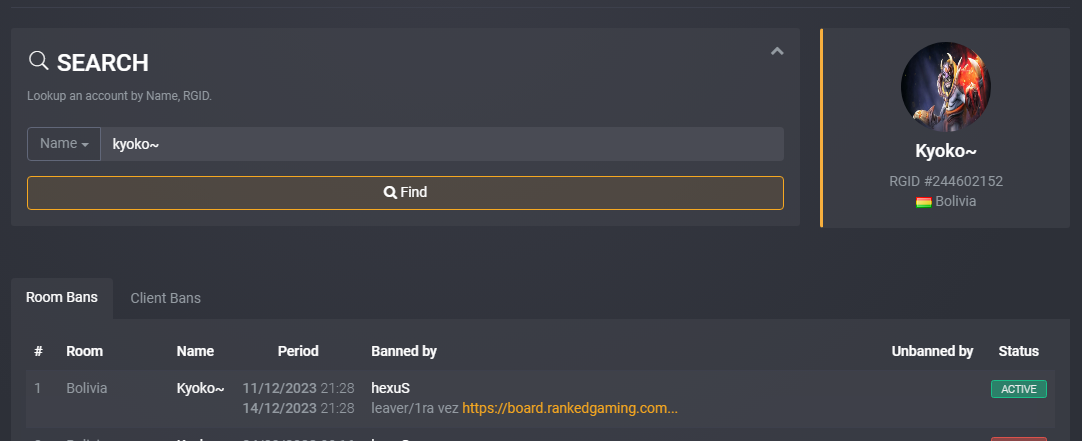Click the Period column header
The width and height of the screenshot is (1082, 441).
click(x=298, y=351)
